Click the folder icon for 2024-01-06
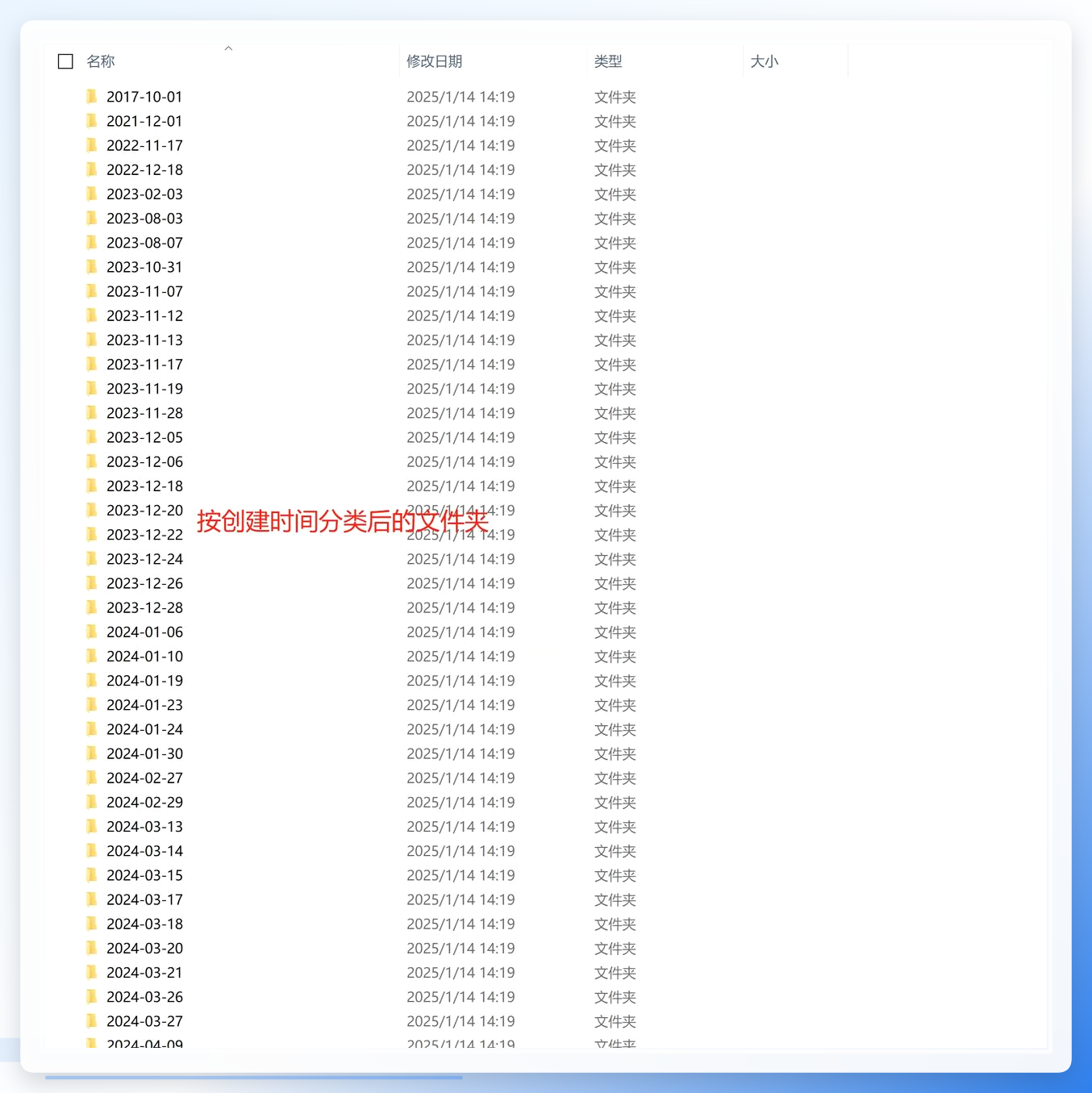Screen dimensions: 1092x1093 91,632
